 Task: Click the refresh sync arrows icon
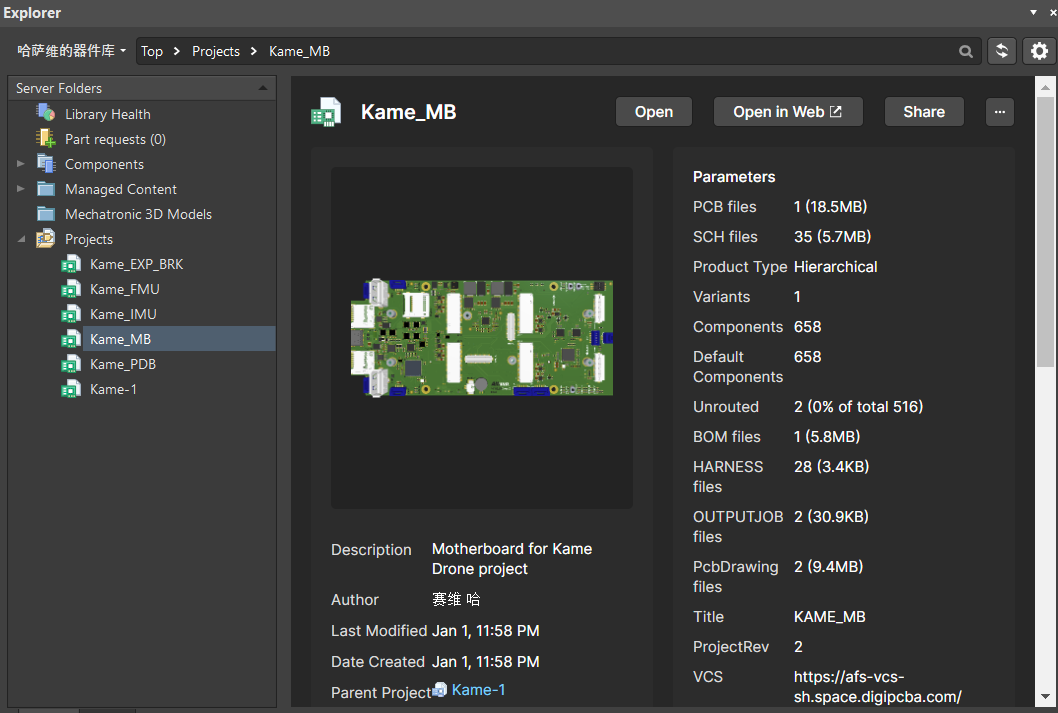1002,51
